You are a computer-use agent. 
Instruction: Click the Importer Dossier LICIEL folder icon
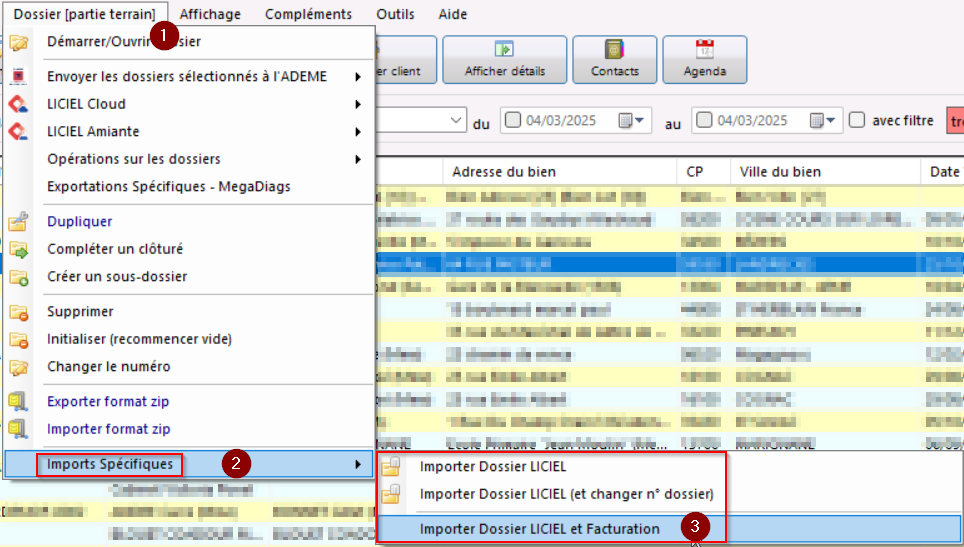394,466
